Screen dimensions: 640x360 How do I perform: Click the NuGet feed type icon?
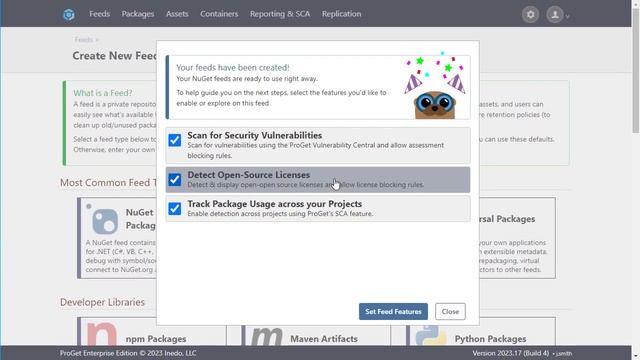tap(105, 221)
